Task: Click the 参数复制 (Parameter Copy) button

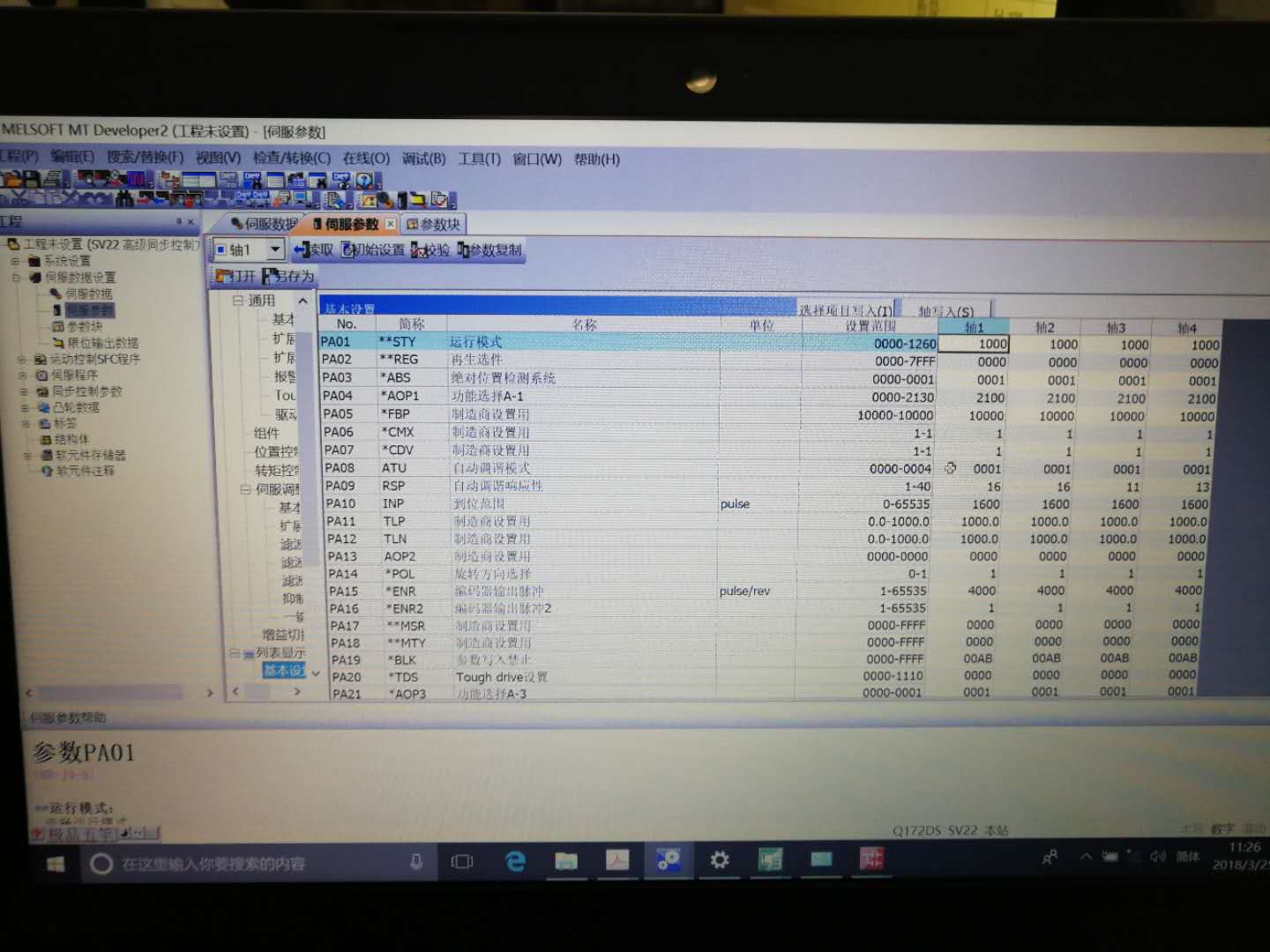Action: click(x=489, y=250)
